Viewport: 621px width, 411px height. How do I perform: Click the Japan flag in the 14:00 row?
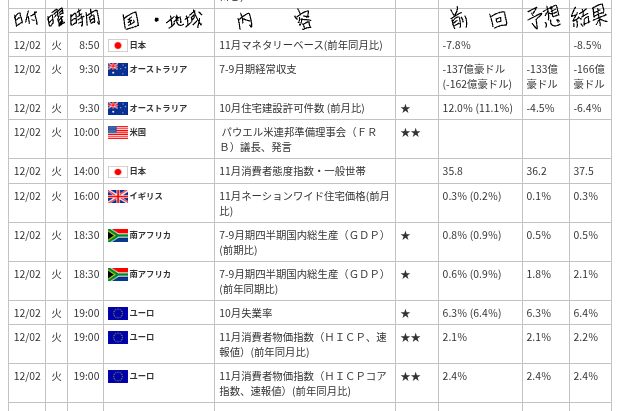[x=117, y=171]
